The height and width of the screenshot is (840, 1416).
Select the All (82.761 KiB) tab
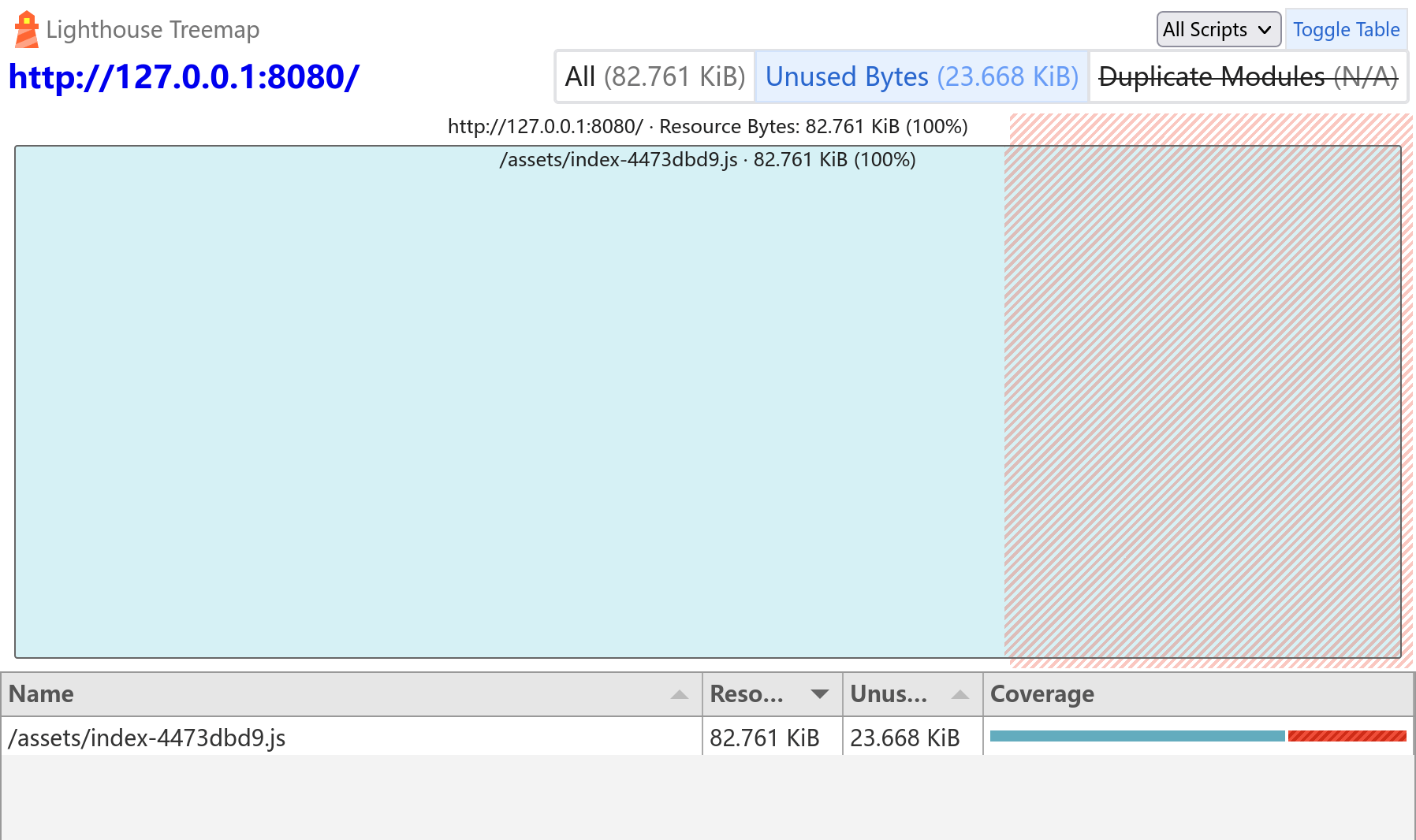point(655,76)
